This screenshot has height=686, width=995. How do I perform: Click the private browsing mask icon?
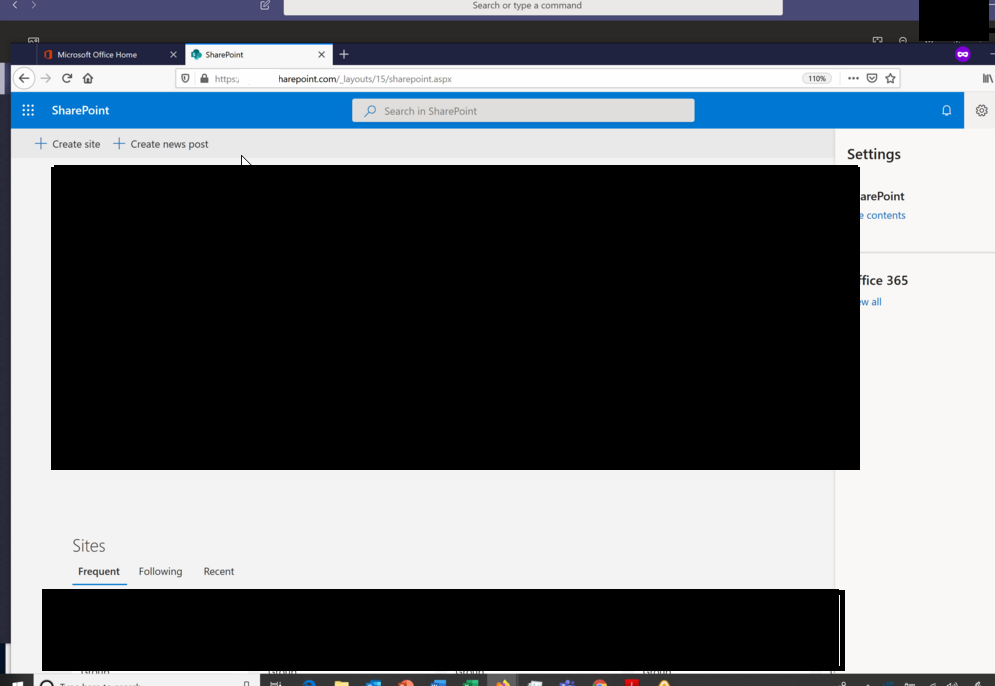click(963, 54)
